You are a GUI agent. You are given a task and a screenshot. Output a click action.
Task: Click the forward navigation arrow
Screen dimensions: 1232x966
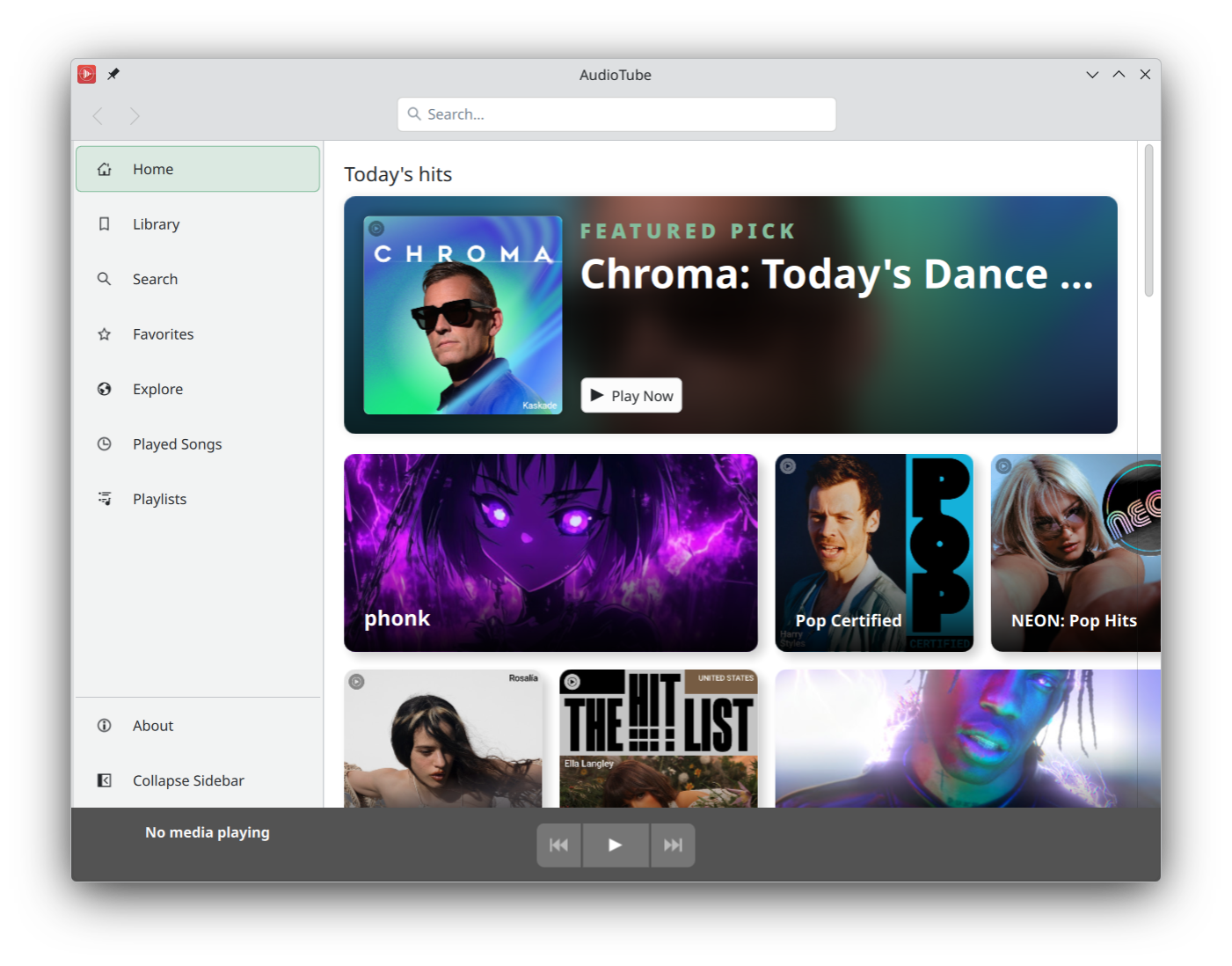(x=135, y=116)
